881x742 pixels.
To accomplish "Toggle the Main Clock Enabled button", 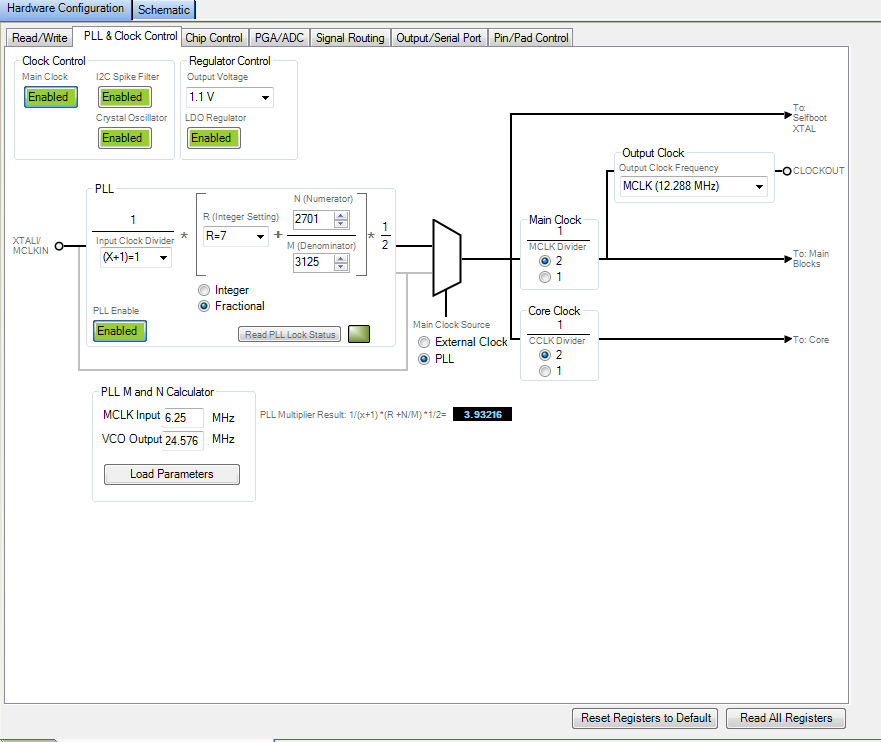I will (x=51, y=97).
